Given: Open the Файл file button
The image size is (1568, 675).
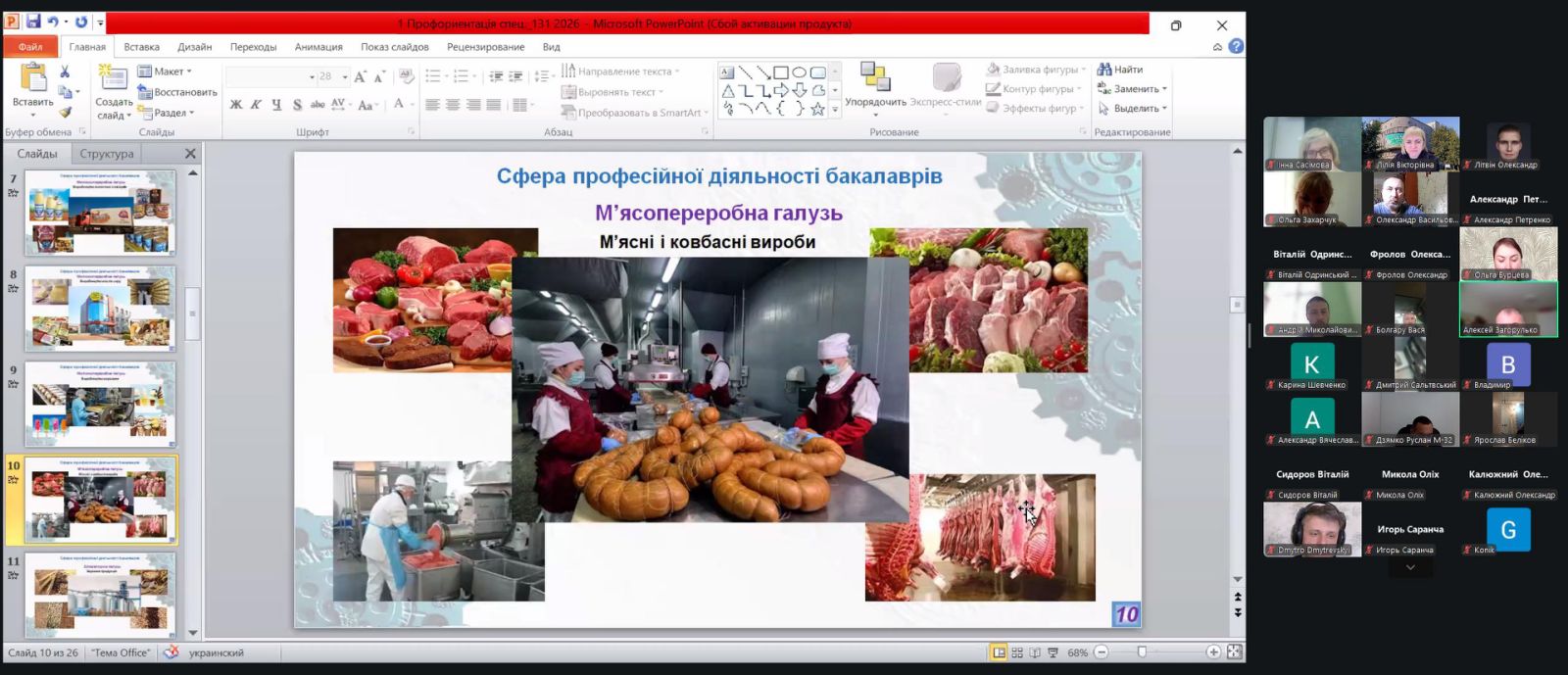Looking at the screenshot, I should tap(30, 47).
